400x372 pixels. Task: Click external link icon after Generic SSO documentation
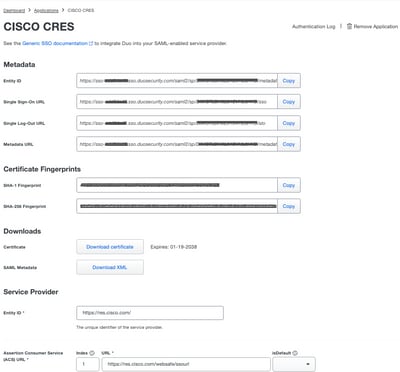click(91, 43)
